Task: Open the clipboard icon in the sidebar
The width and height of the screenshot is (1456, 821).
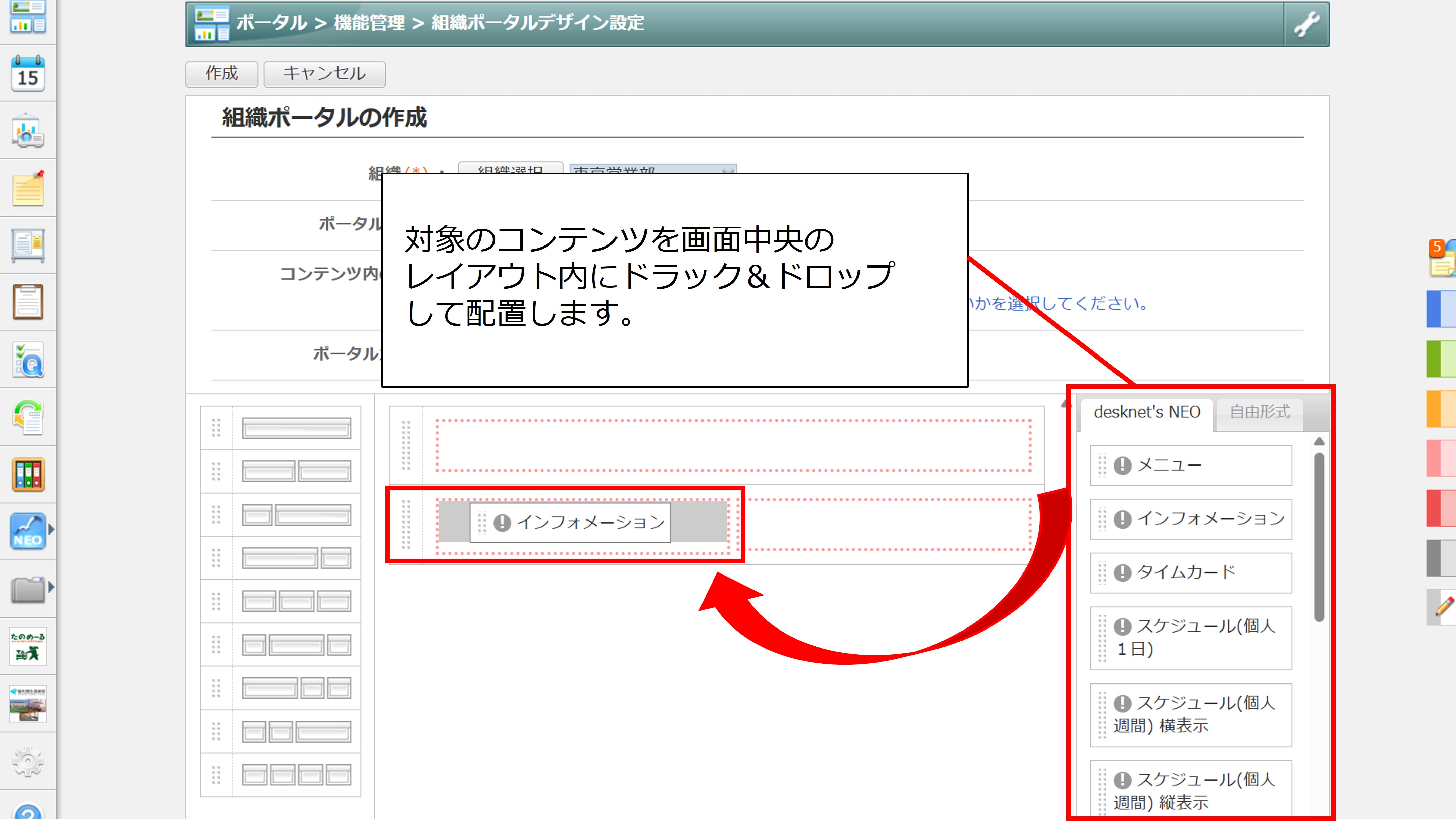Action: pyautogui.click(x=28, y=302)
